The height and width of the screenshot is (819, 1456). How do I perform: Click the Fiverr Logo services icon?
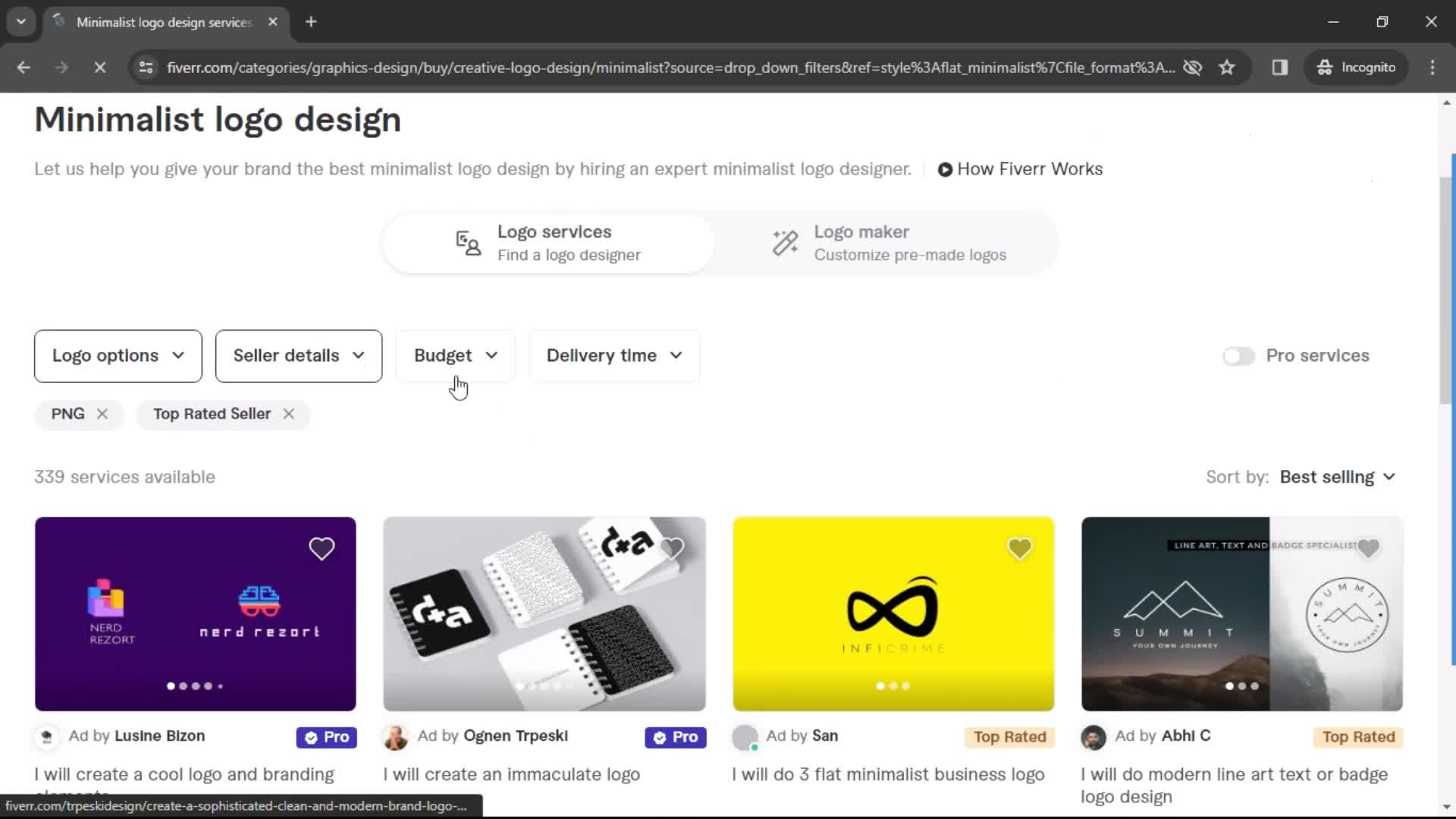click(x=468, y=242)
